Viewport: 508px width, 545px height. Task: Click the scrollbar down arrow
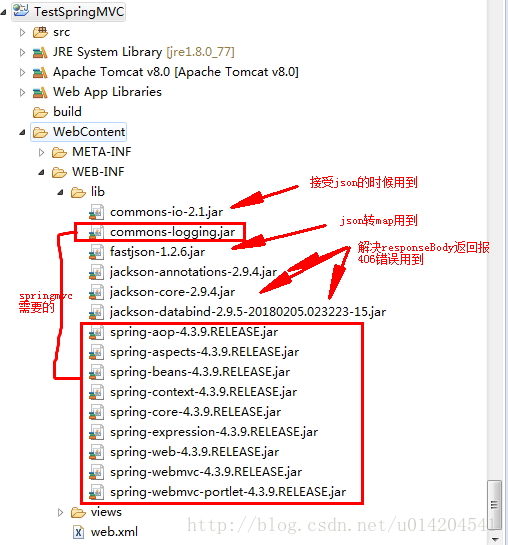pos(494,540)
